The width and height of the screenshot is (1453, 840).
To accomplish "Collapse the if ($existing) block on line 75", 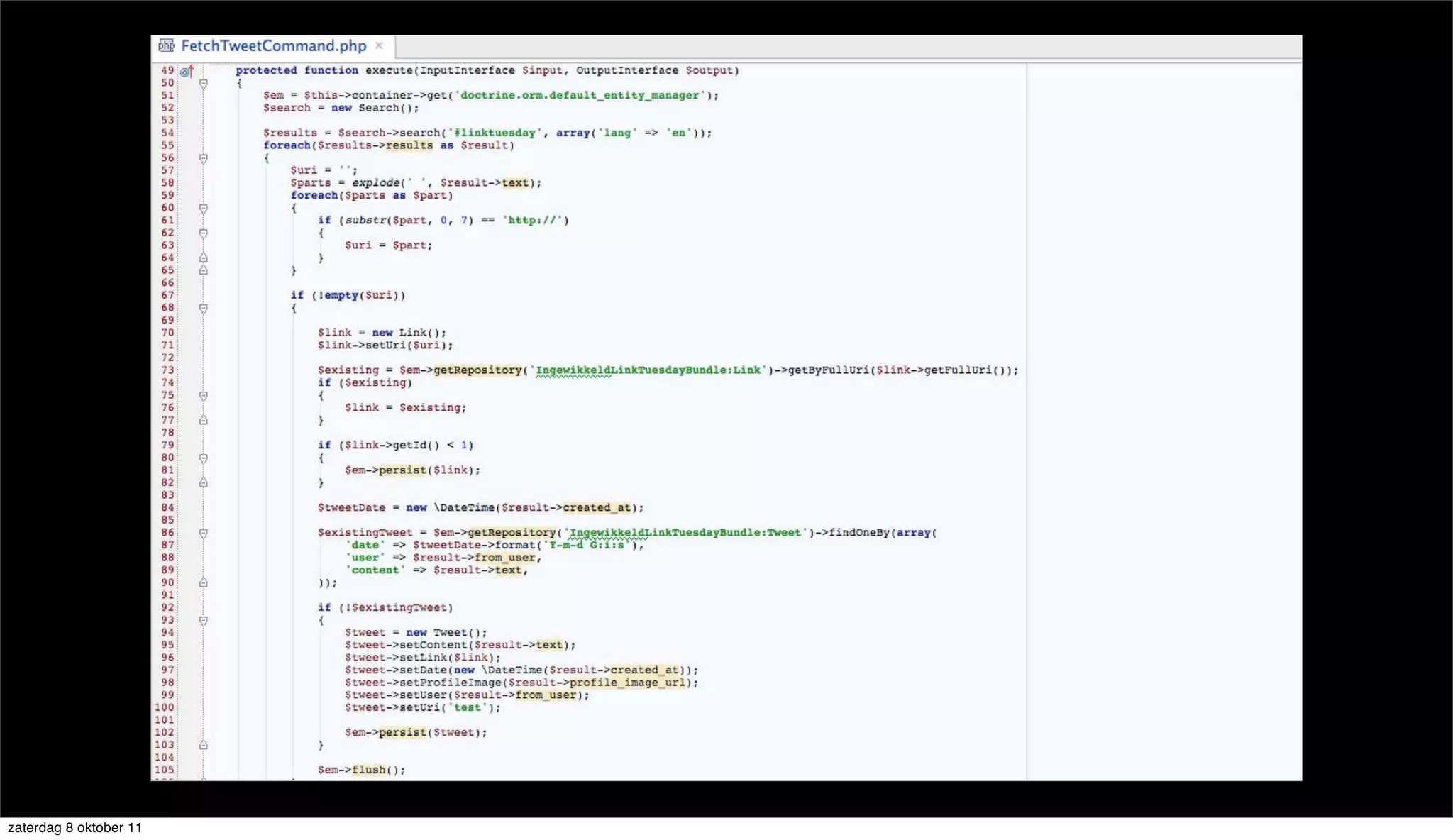I will (x=204, y=396).
